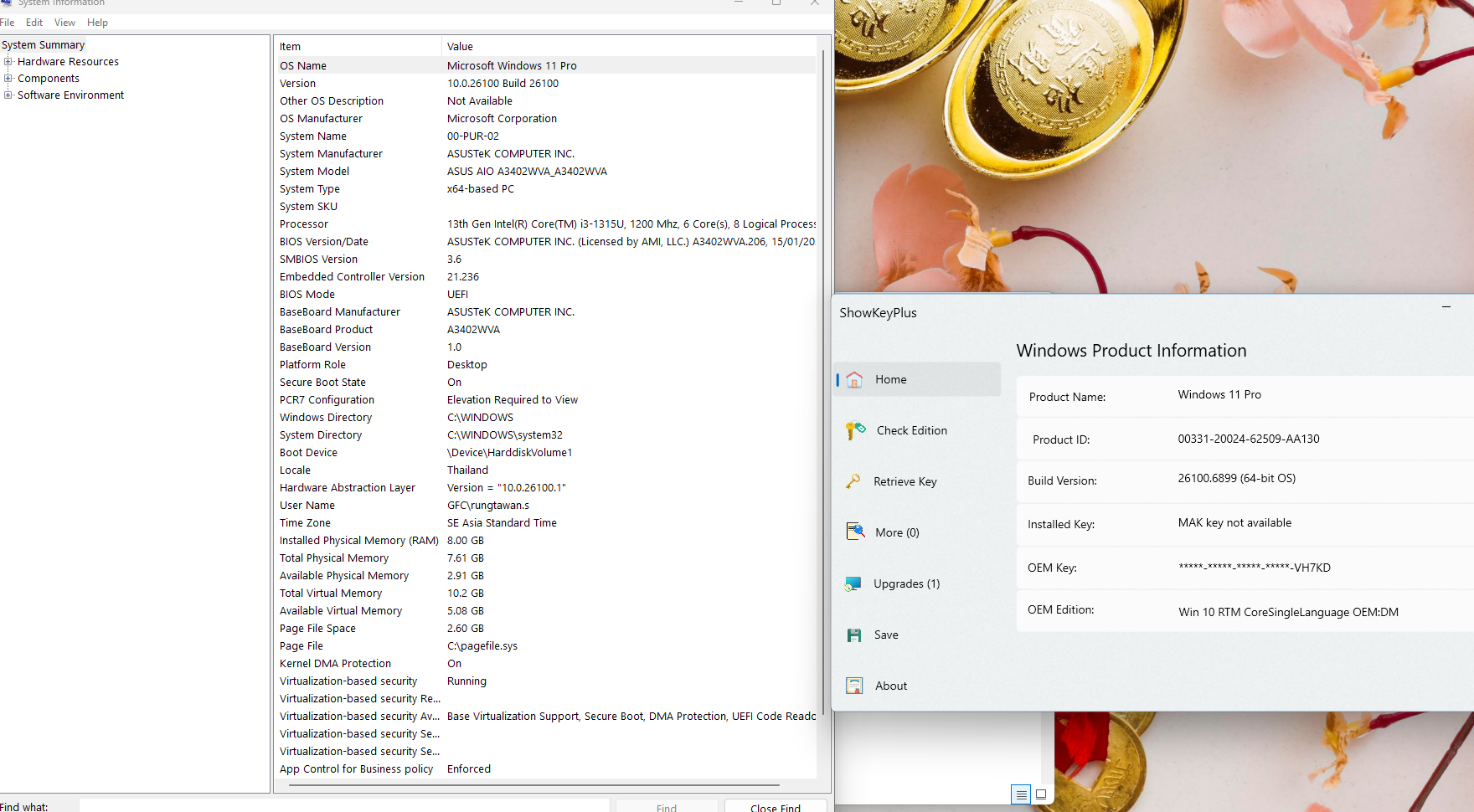This screenshot has height=812, width=1474.
Task: Open the More (0) icon
Action: [855, 532]
